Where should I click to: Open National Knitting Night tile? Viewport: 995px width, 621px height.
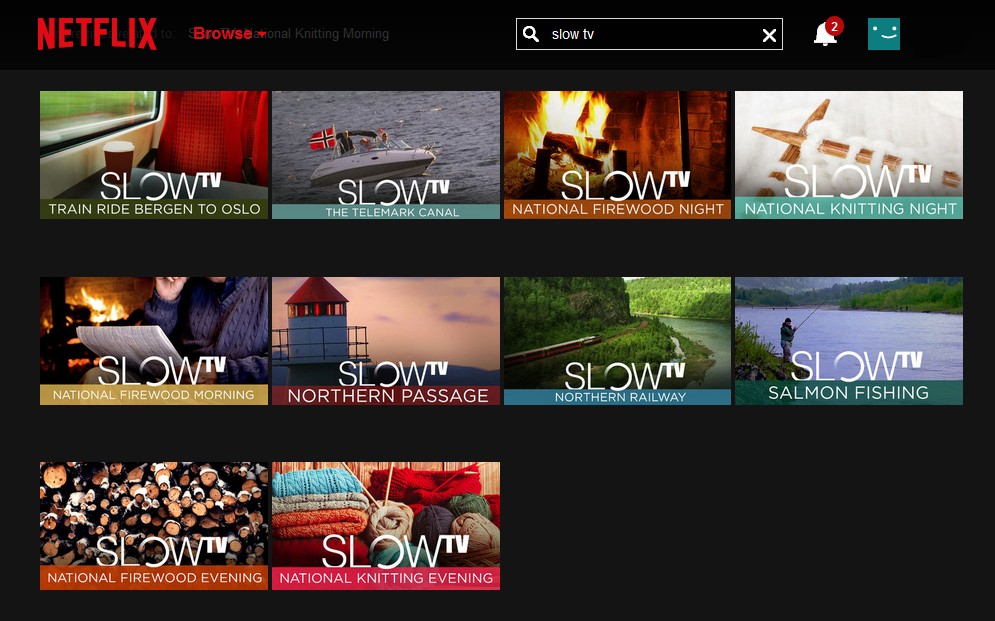coord(849,155)
